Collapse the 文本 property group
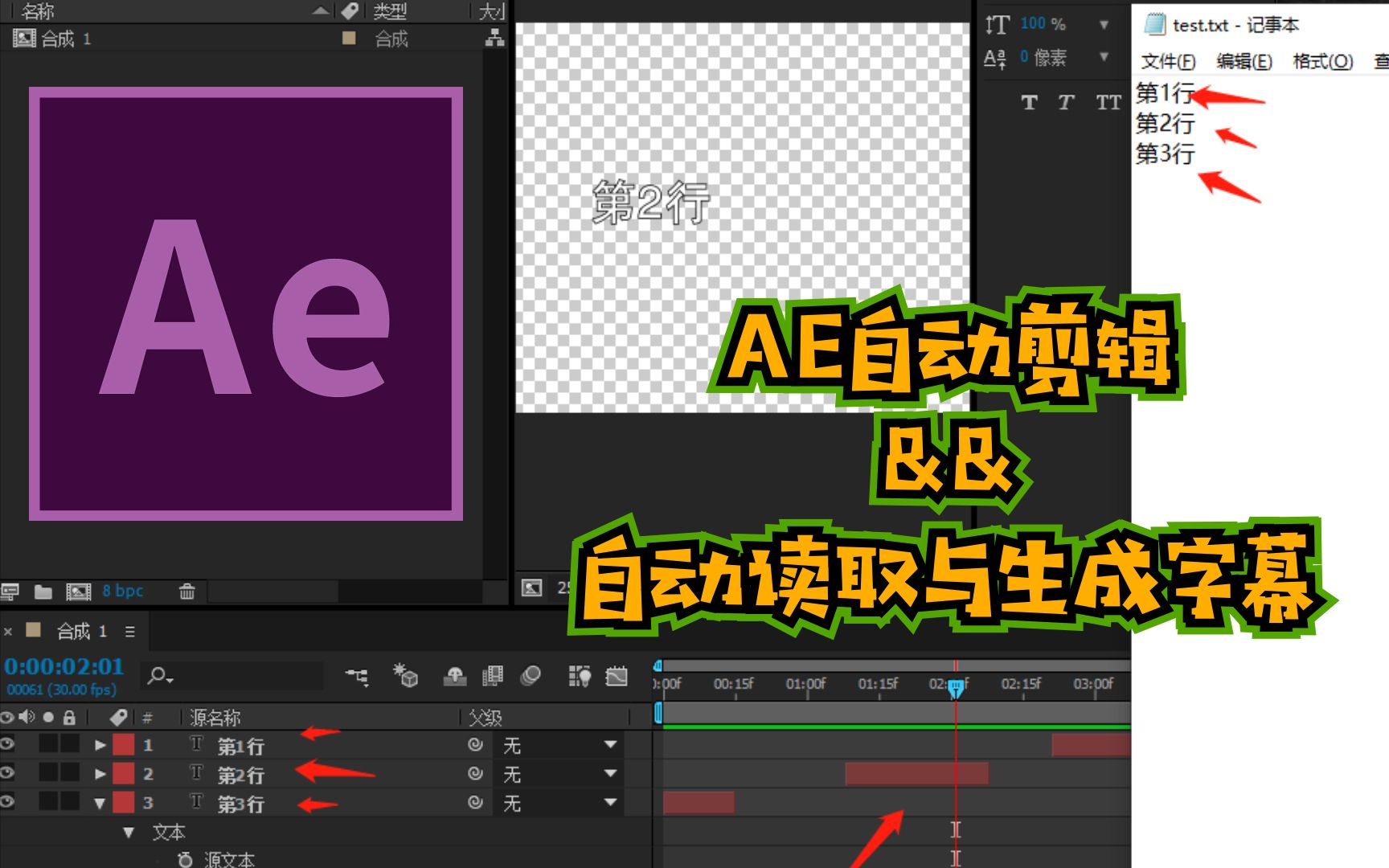This screenshot has height=868, width=1389. coord(129,833)
